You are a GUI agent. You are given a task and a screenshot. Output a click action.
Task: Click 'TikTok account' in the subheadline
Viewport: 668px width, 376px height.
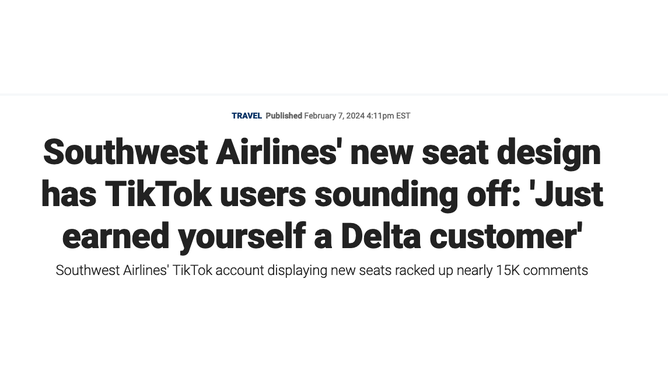tap(218, 270)
